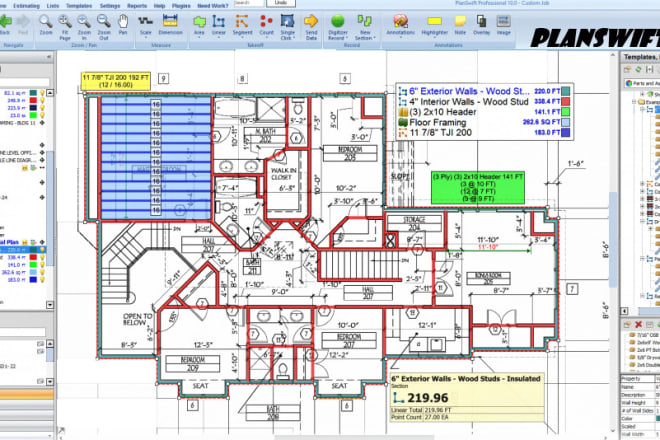Select the Highlighter tool

click(x=434, y=25)
